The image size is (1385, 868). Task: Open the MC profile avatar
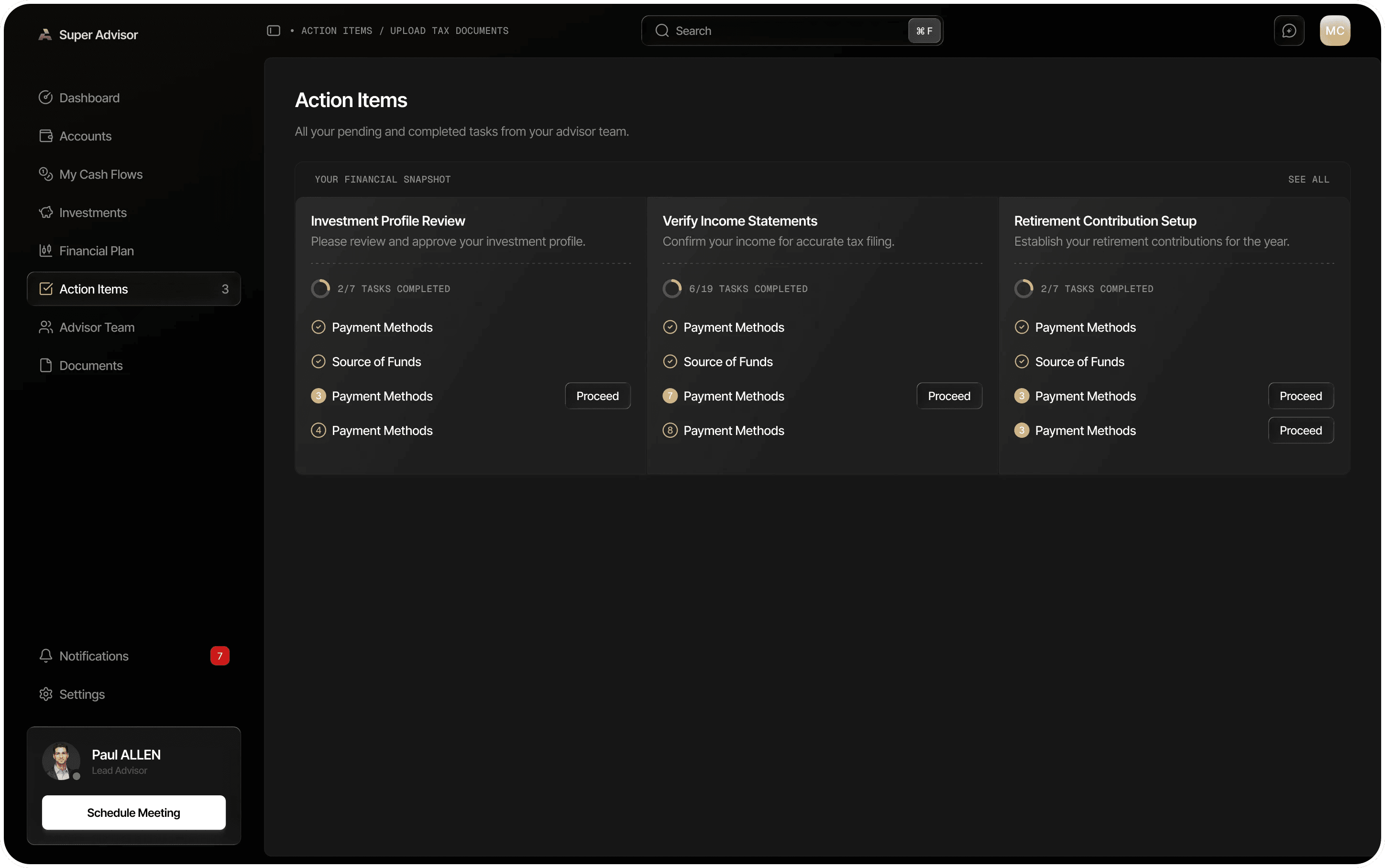(x=1334, y=31)
